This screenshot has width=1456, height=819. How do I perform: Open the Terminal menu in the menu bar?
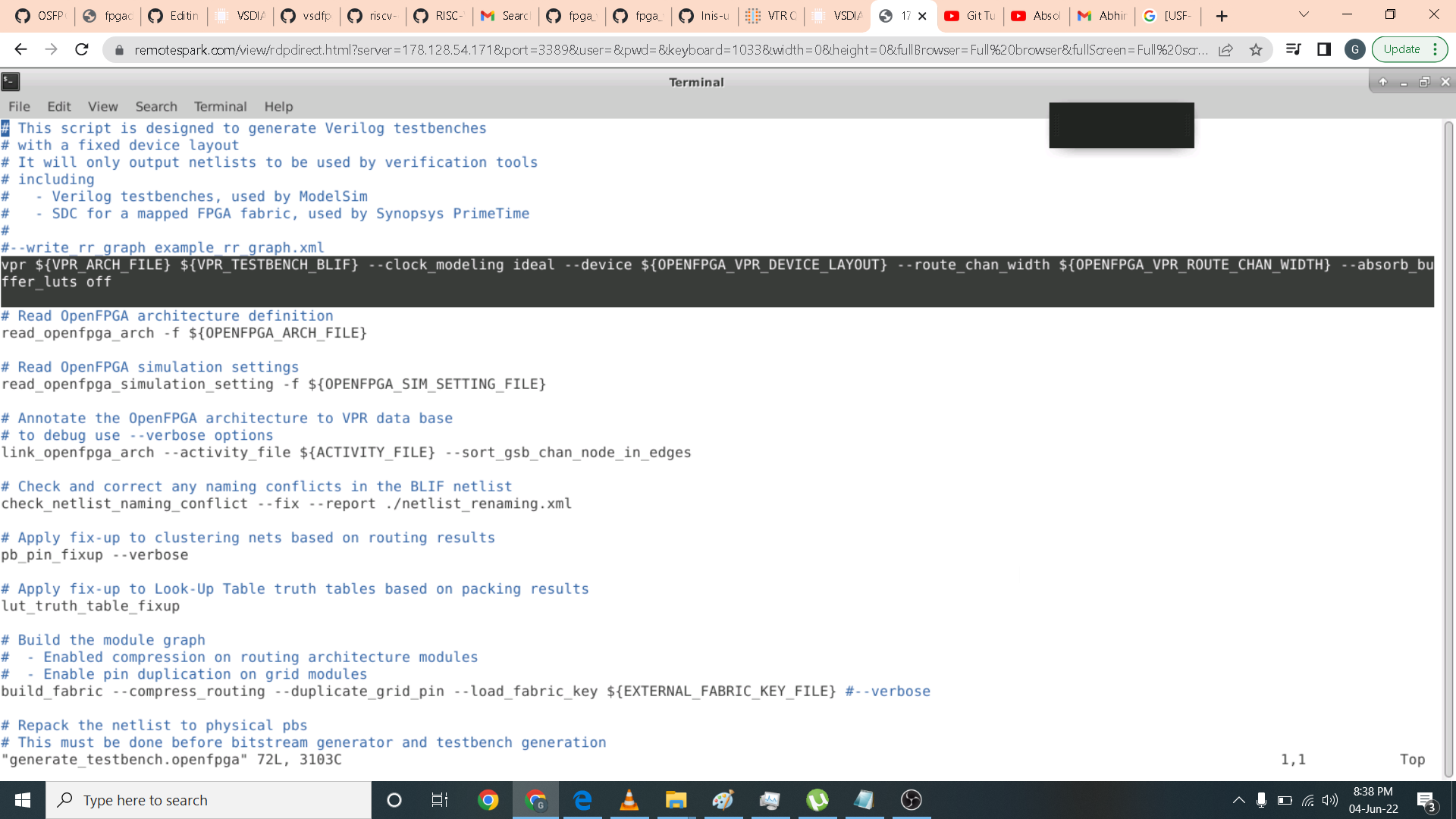(x=220, y=106)
